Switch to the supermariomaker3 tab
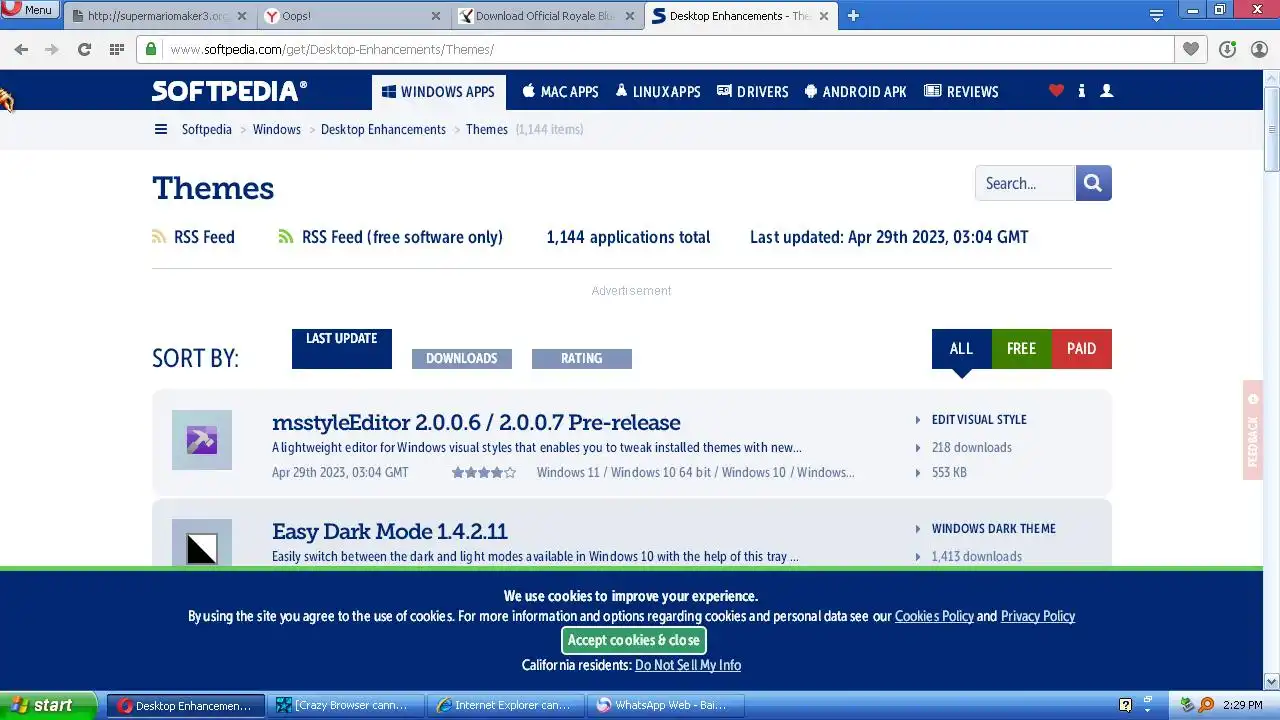 point(159,16)
